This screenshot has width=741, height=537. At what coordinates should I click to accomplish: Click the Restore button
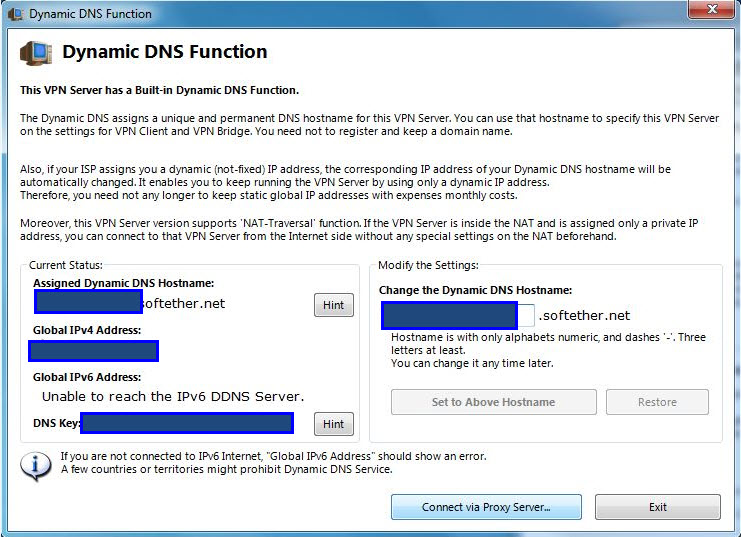[657, 402]
